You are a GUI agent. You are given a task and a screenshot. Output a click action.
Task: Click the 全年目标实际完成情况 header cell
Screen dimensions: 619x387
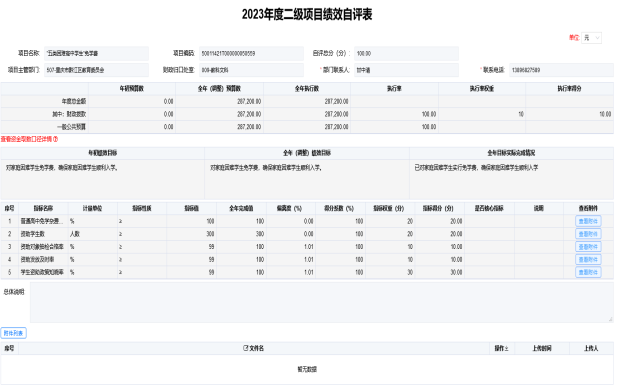[x=512, y=153]
